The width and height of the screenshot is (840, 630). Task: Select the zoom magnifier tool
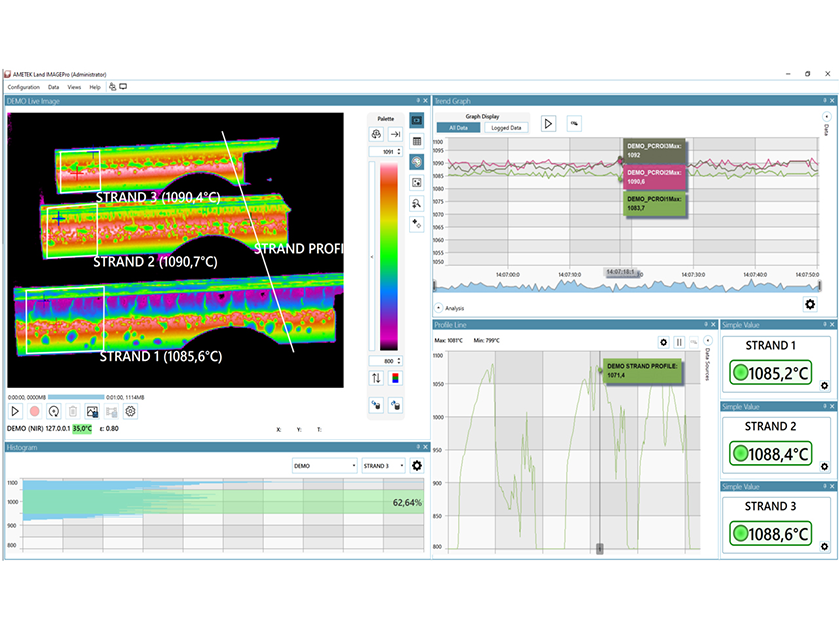pos(416,203)
